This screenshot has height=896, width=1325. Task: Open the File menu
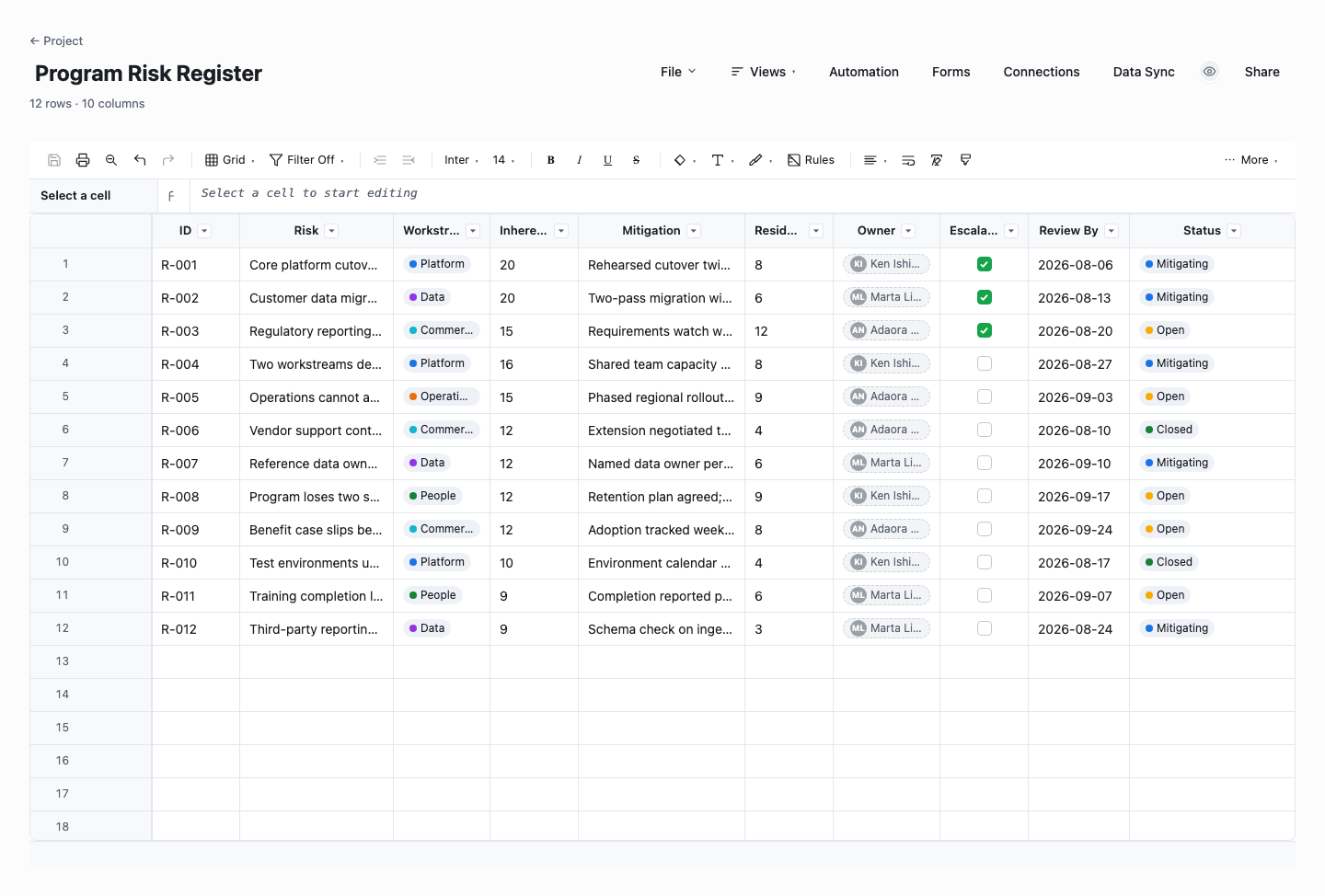[678, 72]
